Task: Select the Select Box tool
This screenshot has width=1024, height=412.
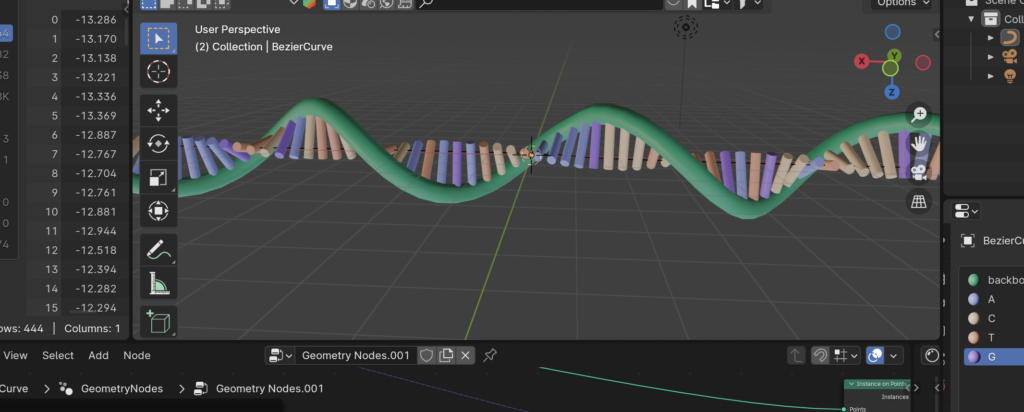Action: pyautogui.click(x=158, y=38)
